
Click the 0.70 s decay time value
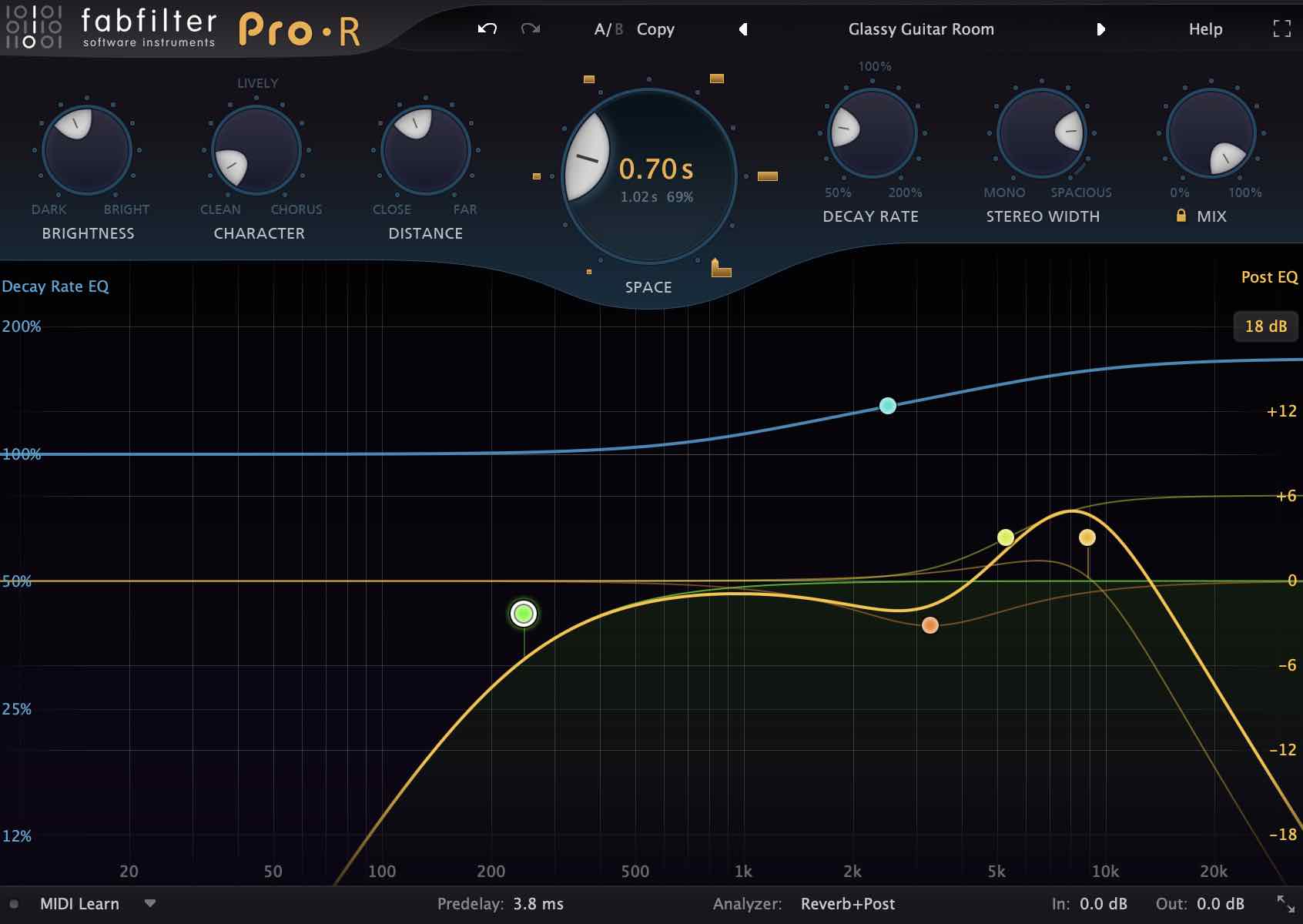tap(656, 169)
